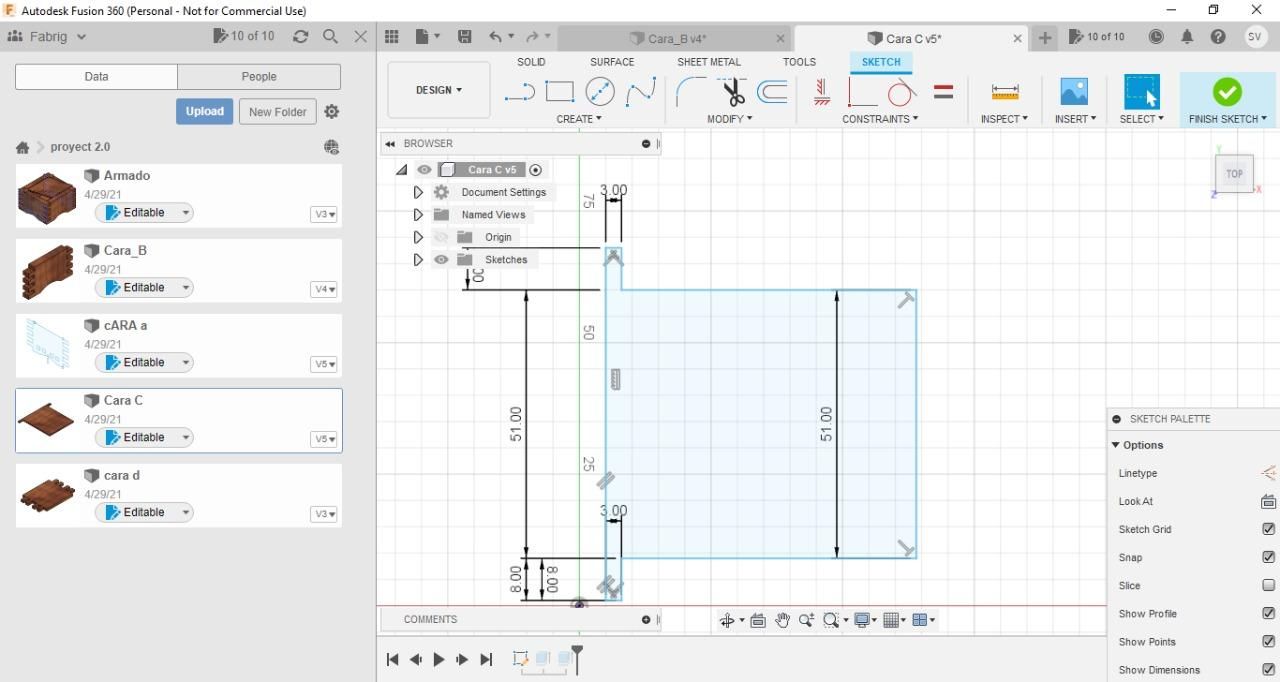Switch to the SHEET METAL tab
This screenshot has width=1280, height=682.
point(709,62)
